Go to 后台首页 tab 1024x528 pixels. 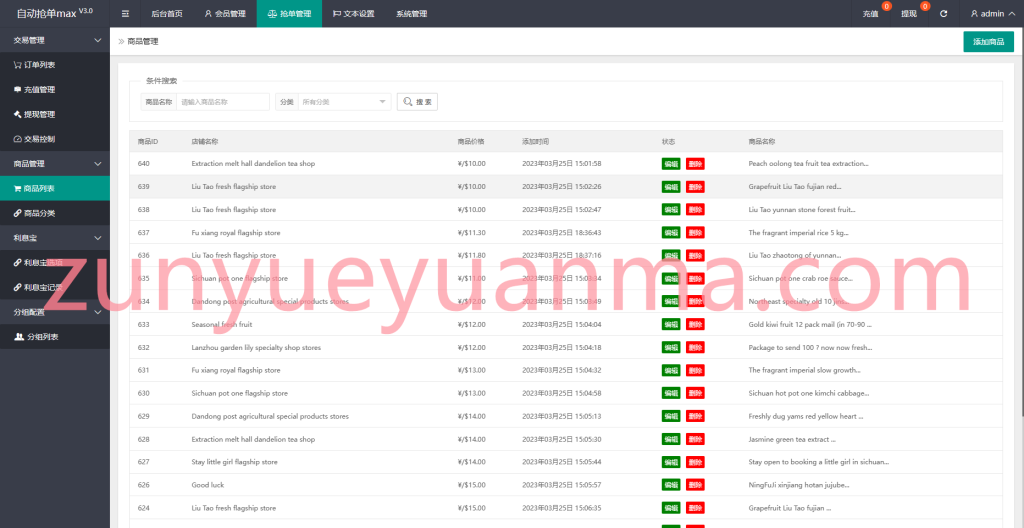[x=167, y=14]
